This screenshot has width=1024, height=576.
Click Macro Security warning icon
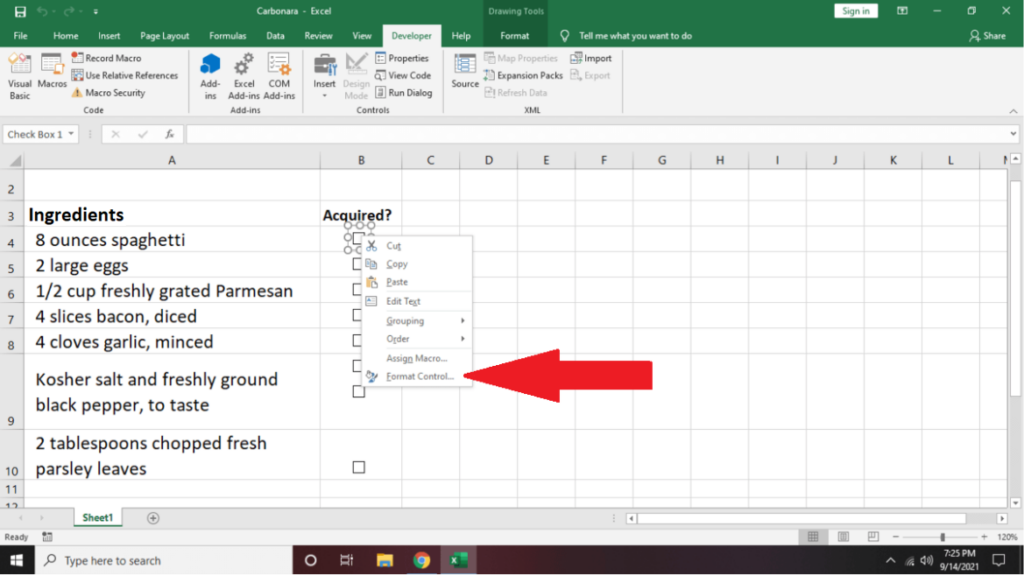77,93
